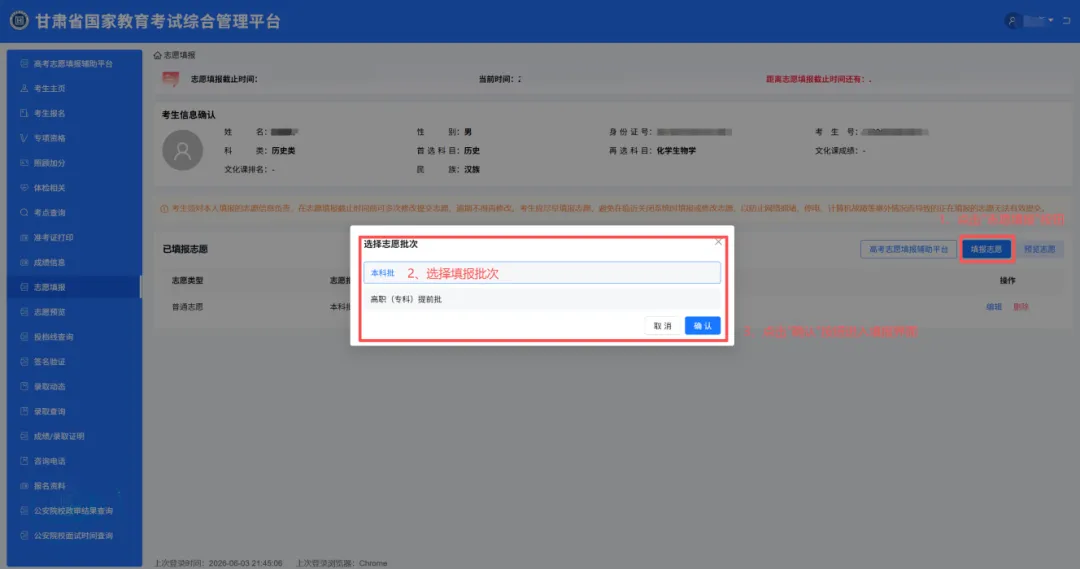Image resolution: width=1080 pixels, height=569 pixels.
Task: Click the 选择志愿批次 dialog title
Action: [x=391, y=244]
